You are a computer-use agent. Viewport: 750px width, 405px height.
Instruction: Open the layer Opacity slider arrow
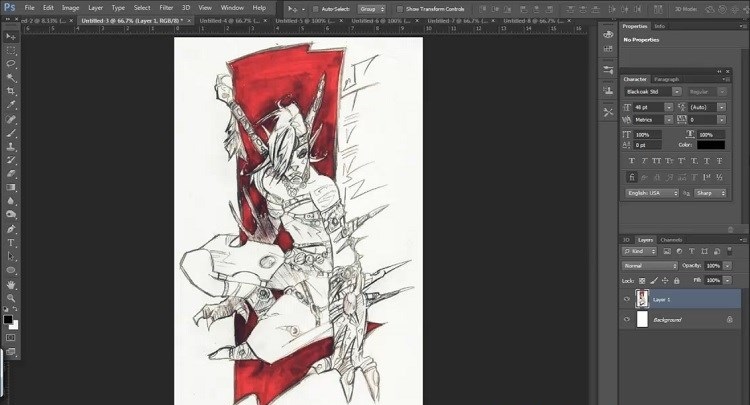pos(728,266)
